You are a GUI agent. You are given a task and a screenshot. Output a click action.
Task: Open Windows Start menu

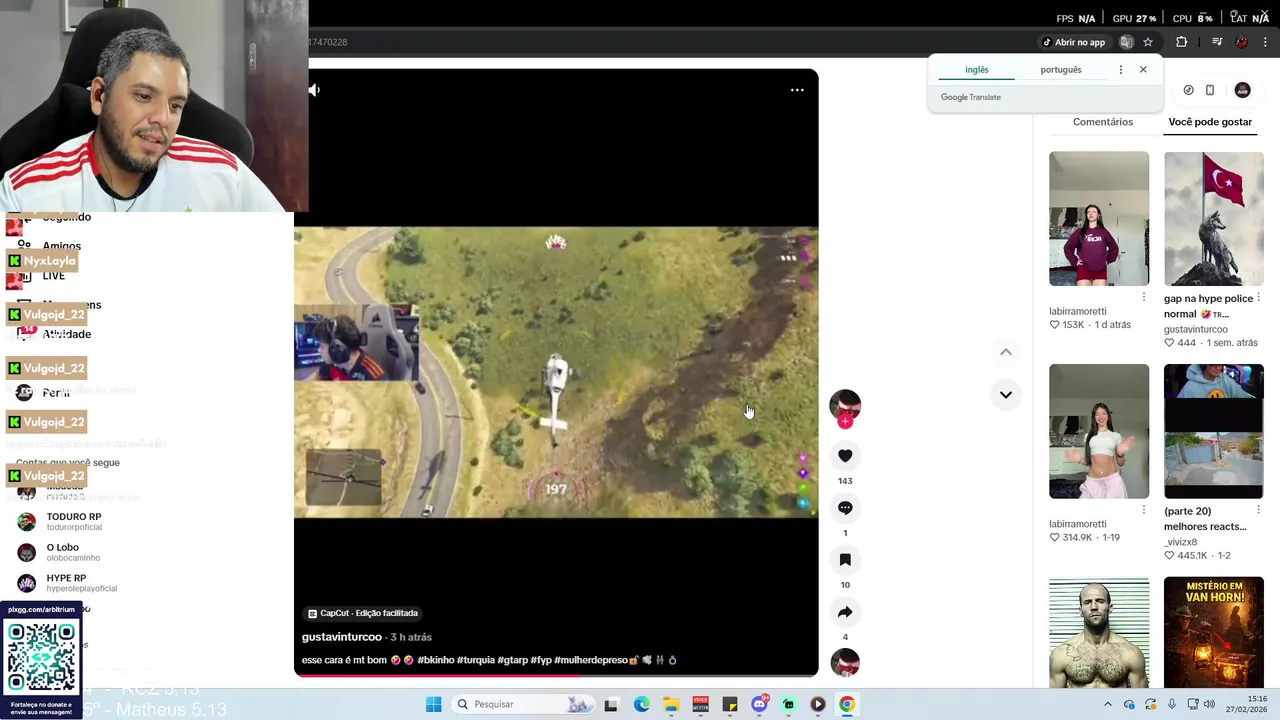(x=433, y=704)
